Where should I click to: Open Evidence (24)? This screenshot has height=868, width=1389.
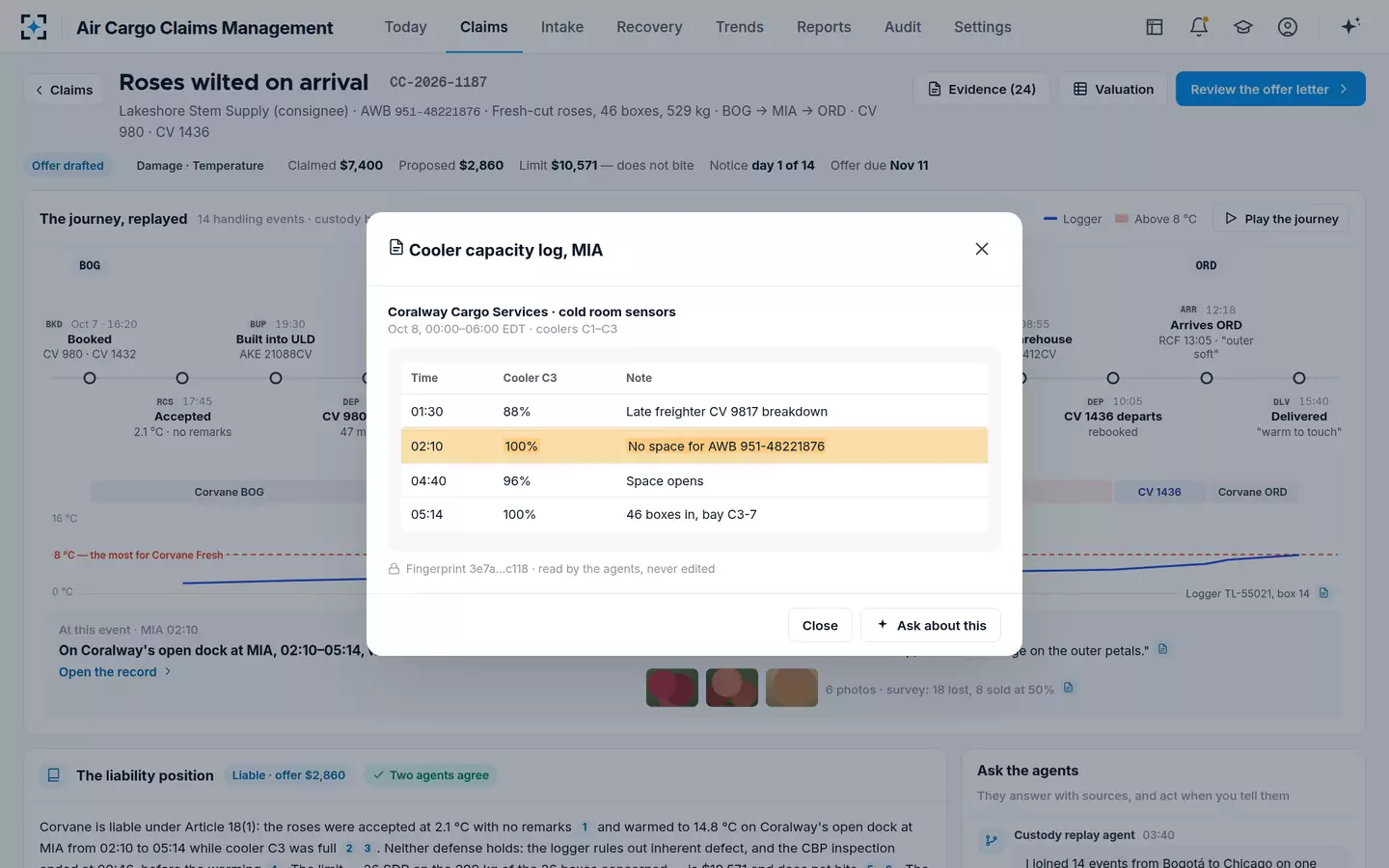[x=981, y=89]
